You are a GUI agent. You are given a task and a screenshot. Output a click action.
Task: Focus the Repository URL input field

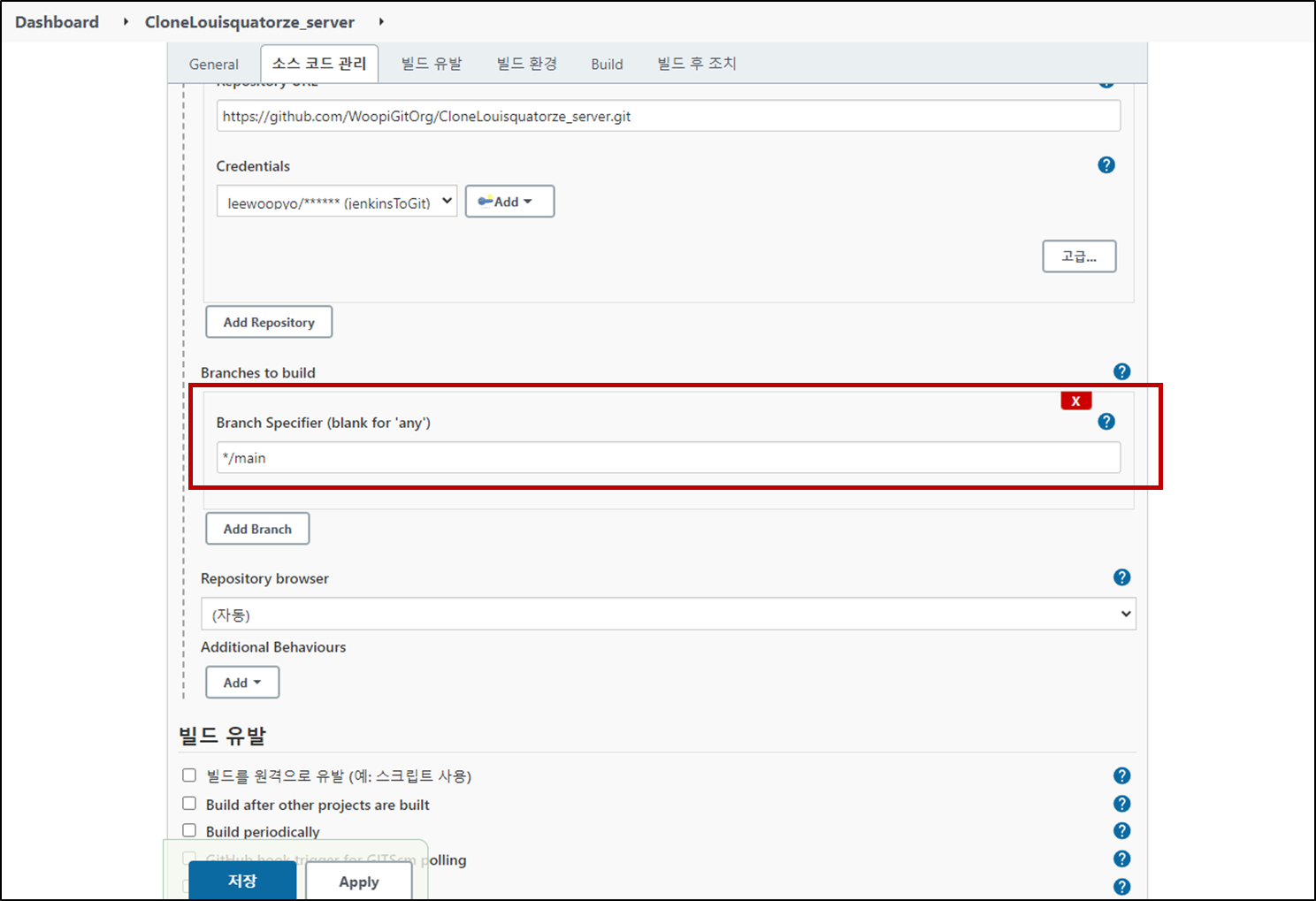pyautogui.click(x=669, y=116)
